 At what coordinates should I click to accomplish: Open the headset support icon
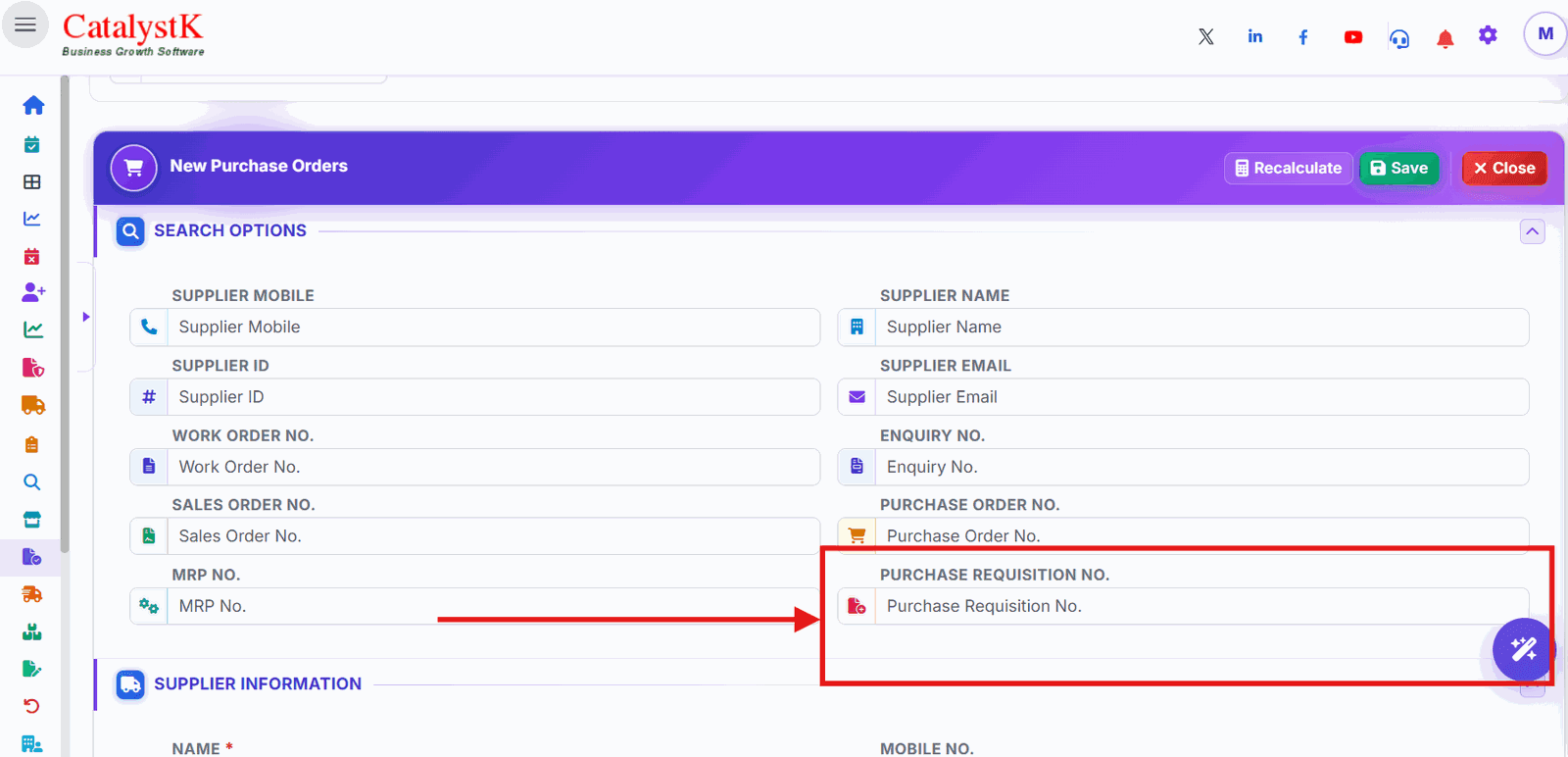pyautogui.click(x=1399, y=38)
